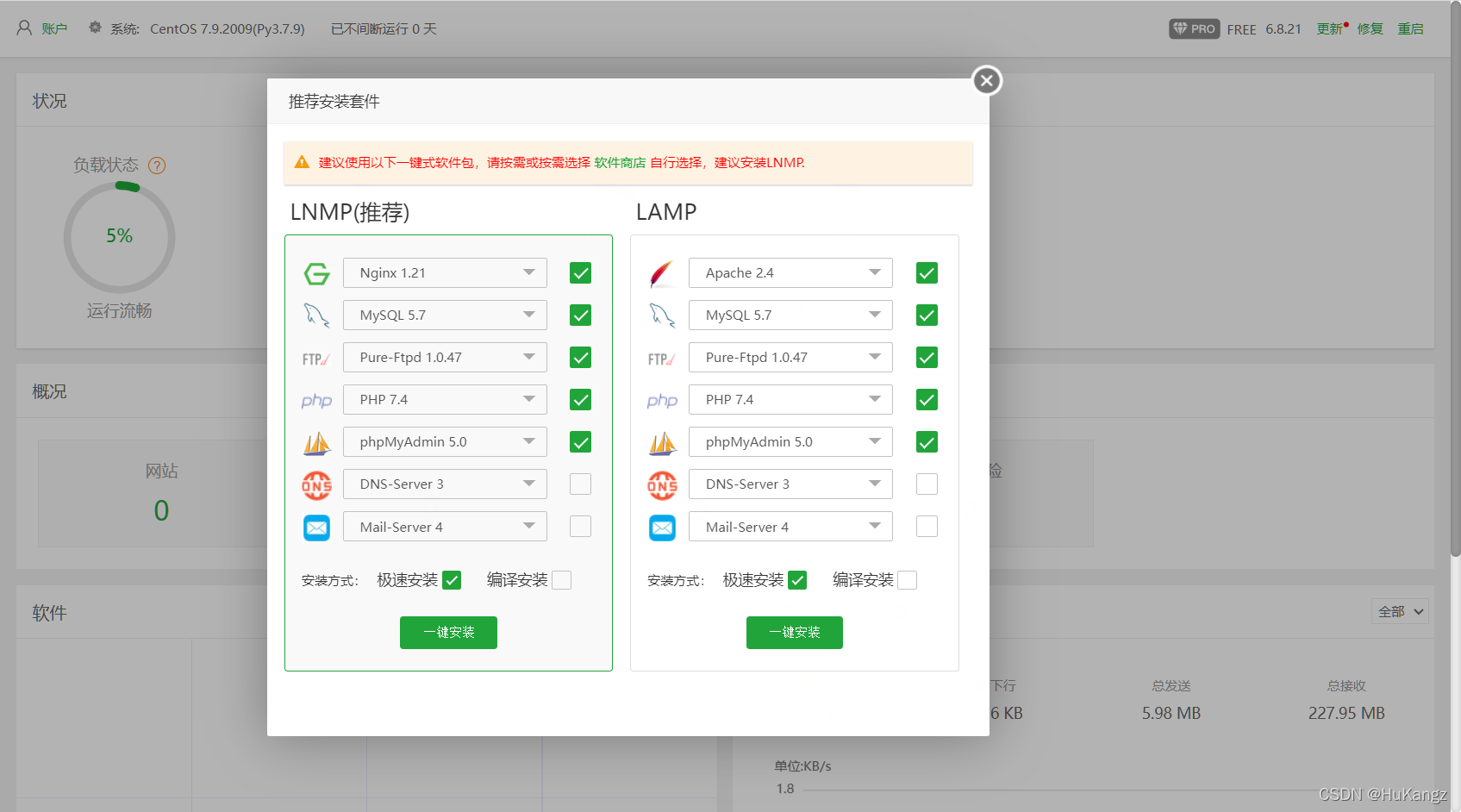Screen dimensions: 1461x812
Task: Uncheck Nginx 1.21 in LNMP
Action: 580,273
